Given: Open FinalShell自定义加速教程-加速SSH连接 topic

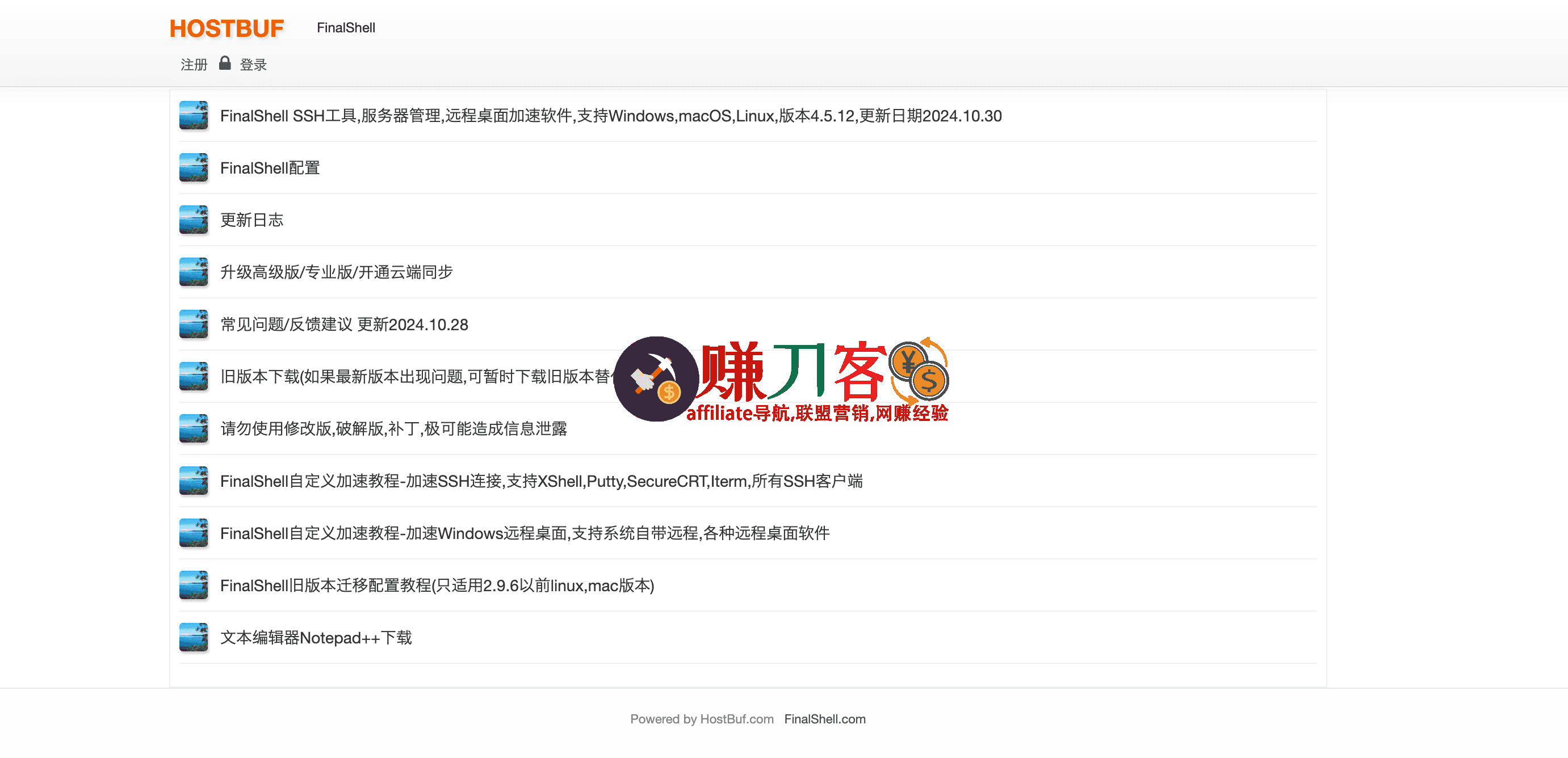Looking at the screenshot, I should 542,481.
